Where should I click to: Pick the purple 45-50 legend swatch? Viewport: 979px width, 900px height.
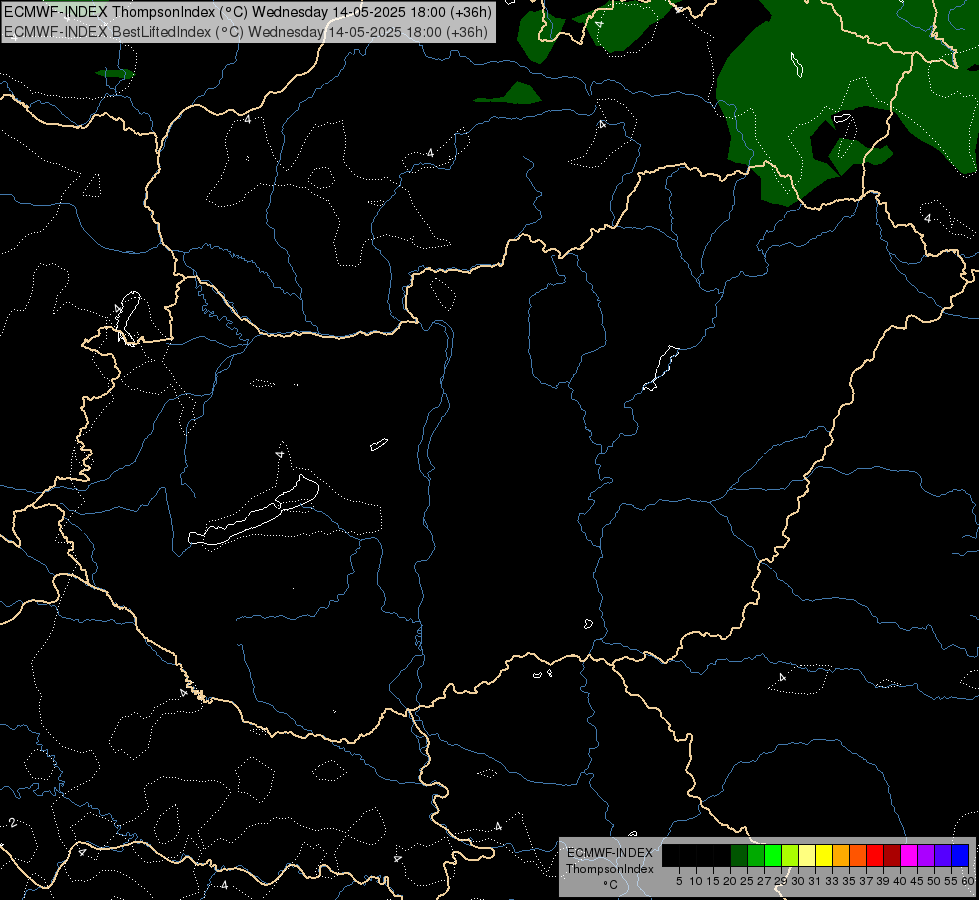point(926,855)
